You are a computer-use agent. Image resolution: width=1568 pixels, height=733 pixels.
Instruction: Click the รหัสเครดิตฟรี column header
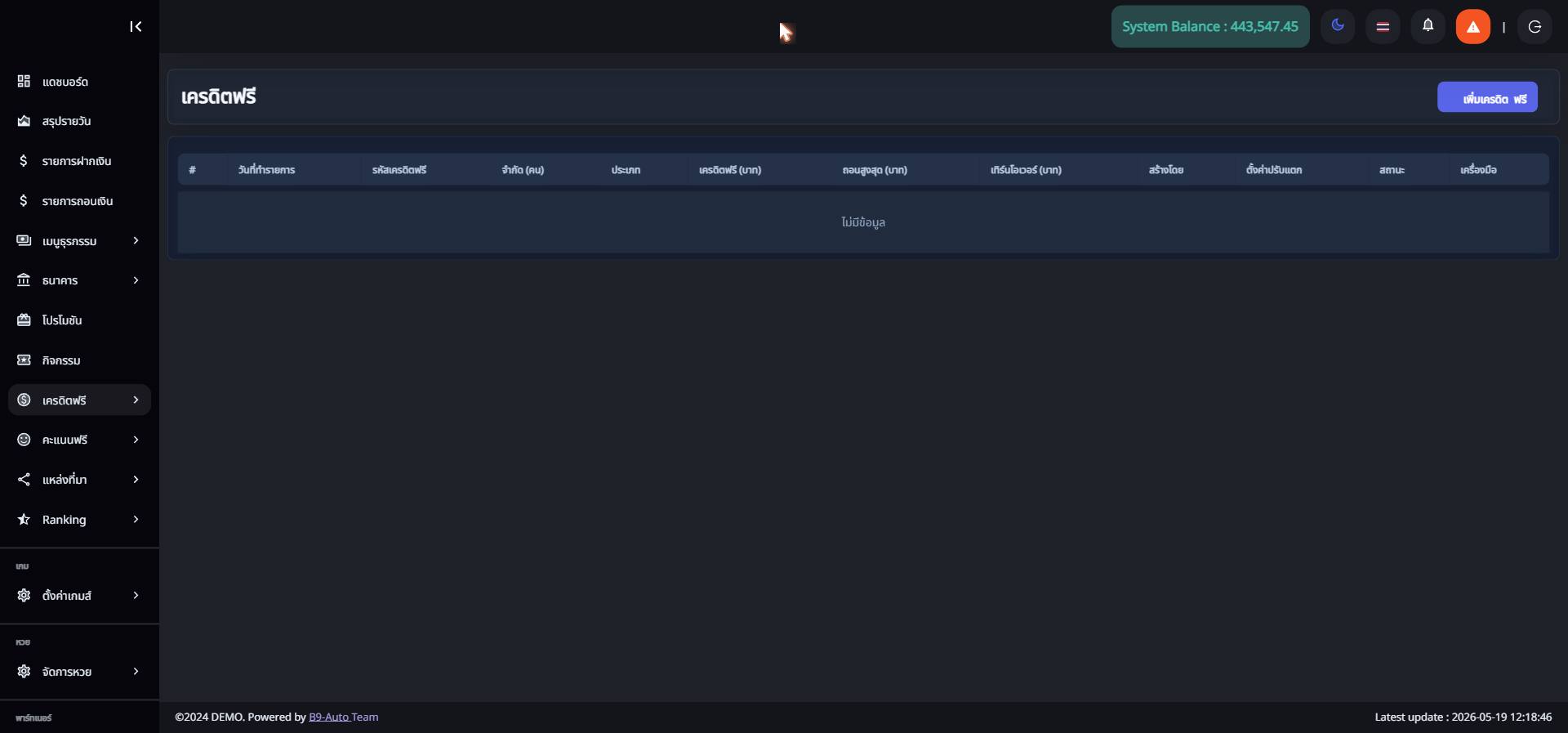399,170
